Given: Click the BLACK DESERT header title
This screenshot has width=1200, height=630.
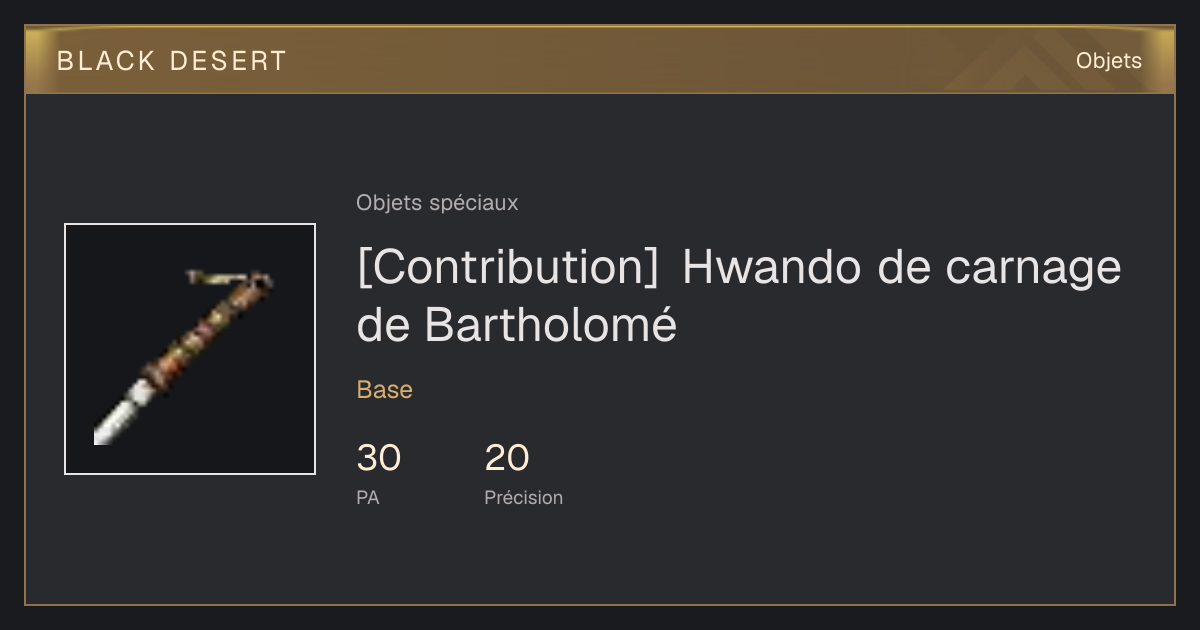Looking at the screenshot, I should [172, 61].
